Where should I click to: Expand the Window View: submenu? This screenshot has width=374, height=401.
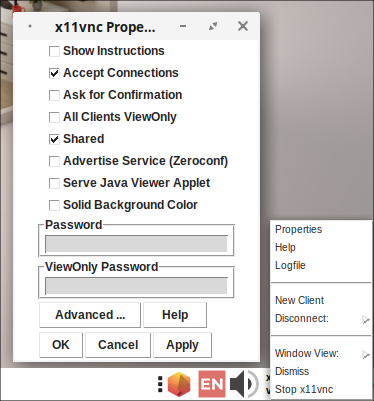tap(321, 353)
